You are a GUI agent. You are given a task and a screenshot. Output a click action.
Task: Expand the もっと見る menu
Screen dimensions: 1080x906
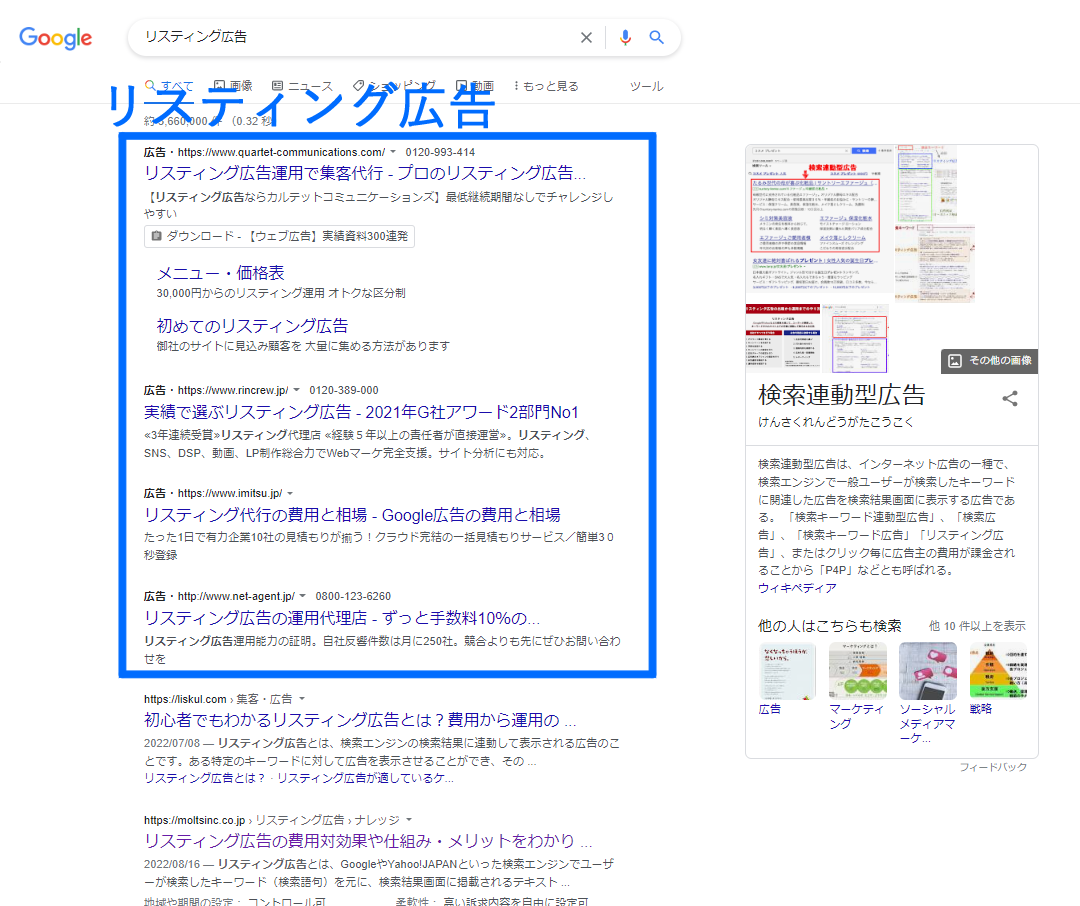pos(546,86)
